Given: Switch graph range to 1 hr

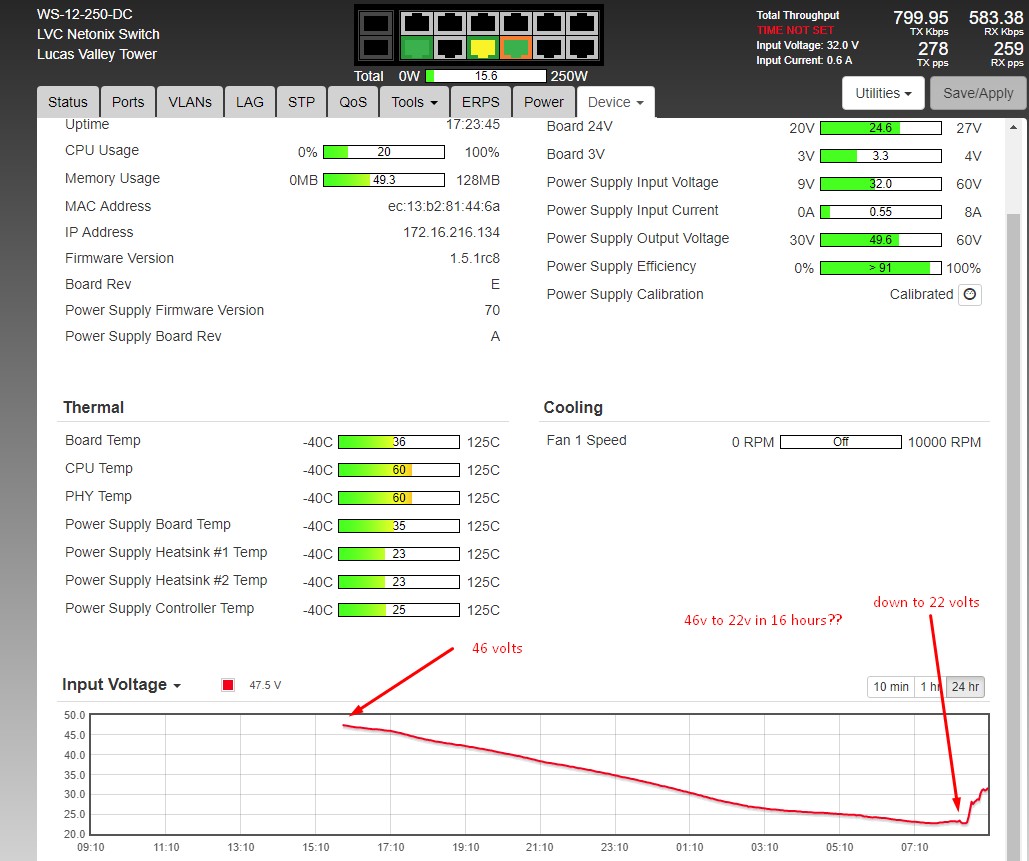Looking at the screenshot, I should (930, 686).
